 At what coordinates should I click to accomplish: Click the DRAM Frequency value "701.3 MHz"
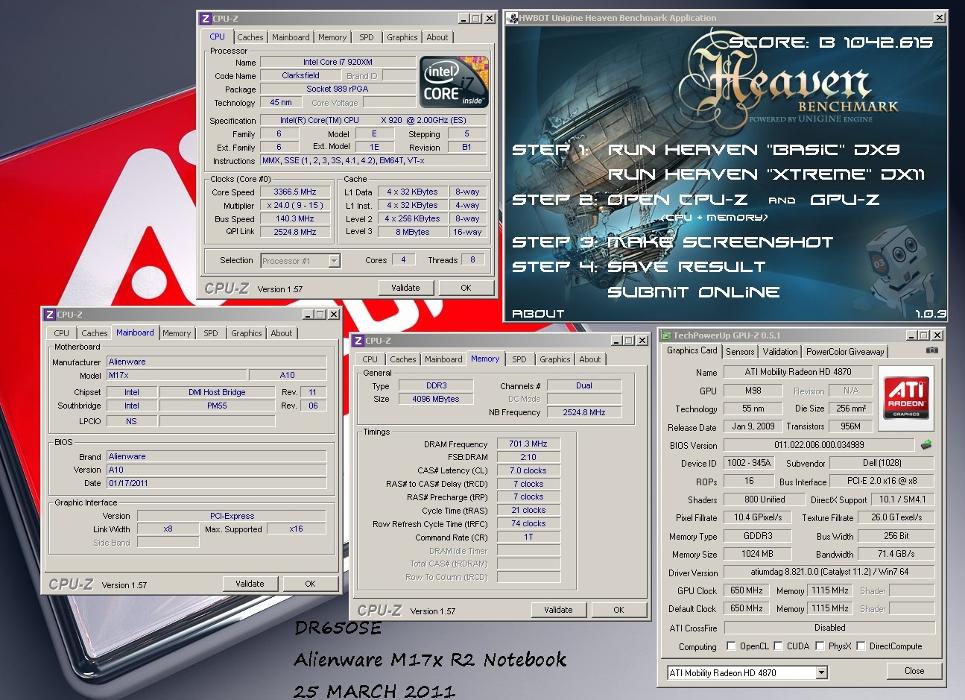point(528,443)
